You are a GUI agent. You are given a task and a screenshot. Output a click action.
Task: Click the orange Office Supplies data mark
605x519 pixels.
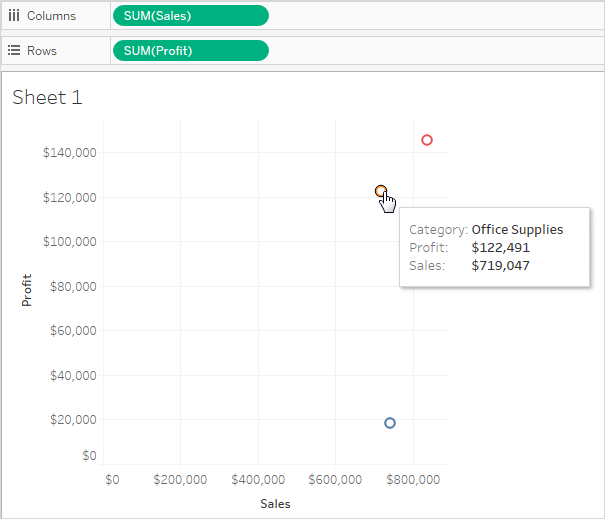point(381,191)
